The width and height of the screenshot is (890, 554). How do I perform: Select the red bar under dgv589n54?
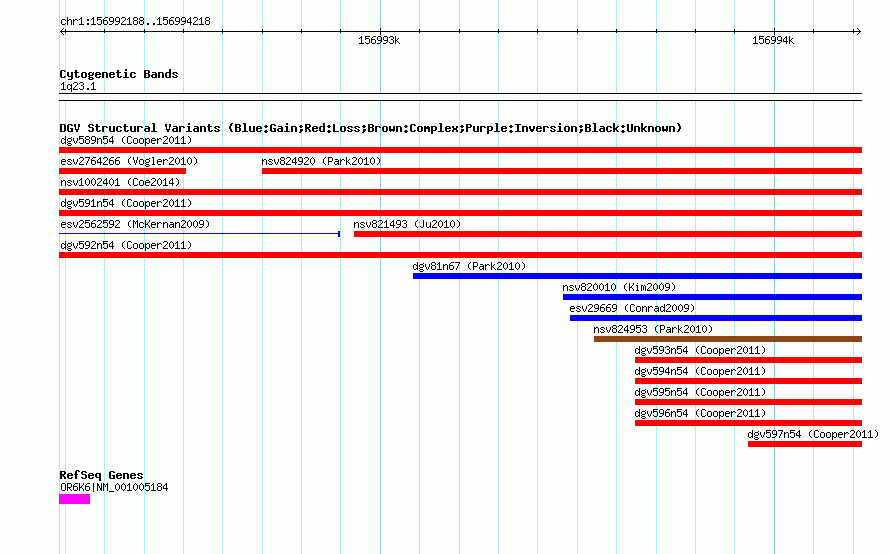click(460, 150)
